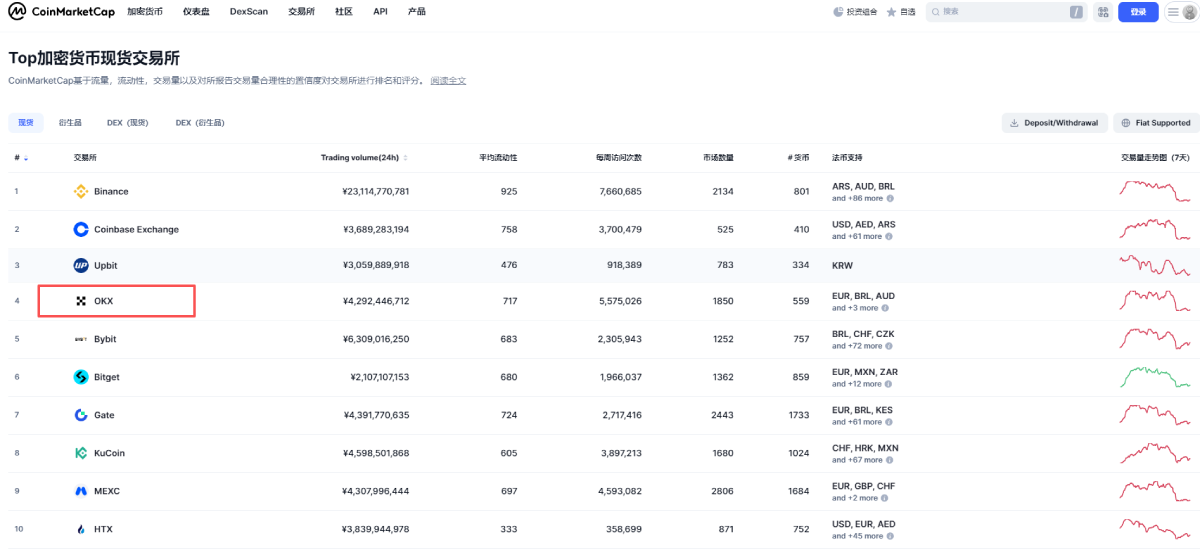Click info icon next to HTX +45 more

[x=889, y=536]
